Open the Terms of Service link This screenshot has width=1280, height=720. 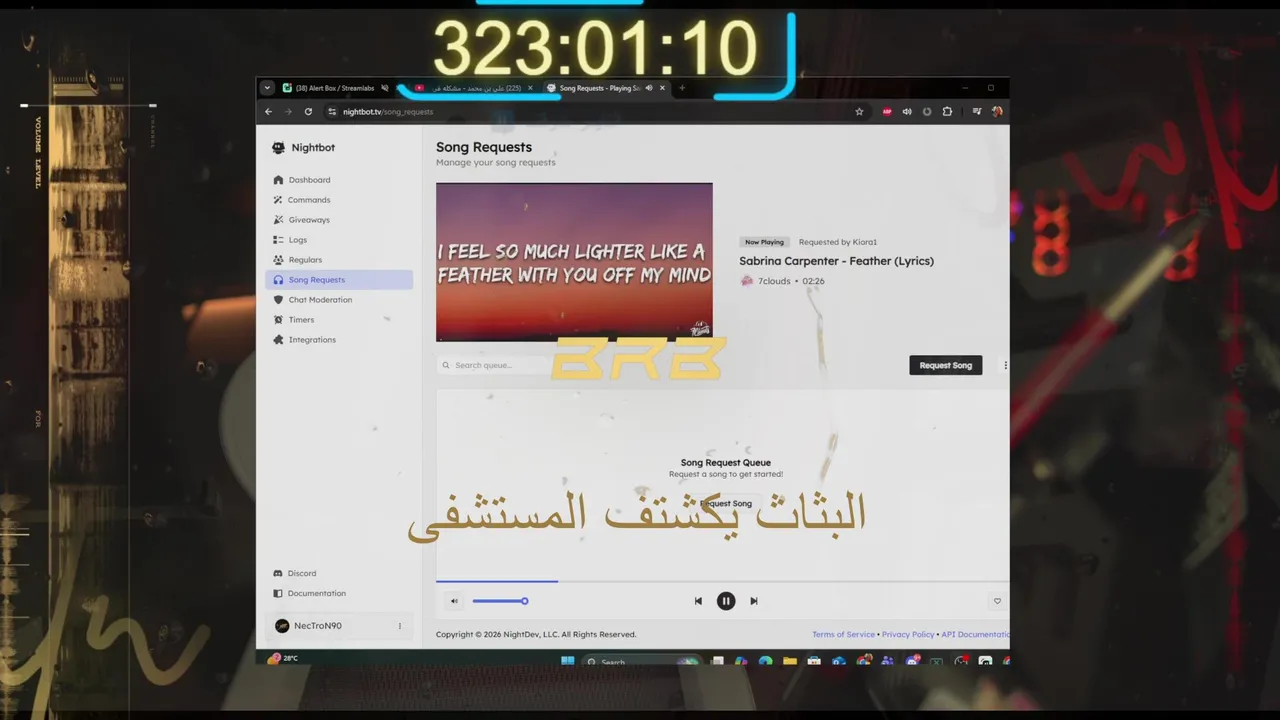tap(843, 634)
